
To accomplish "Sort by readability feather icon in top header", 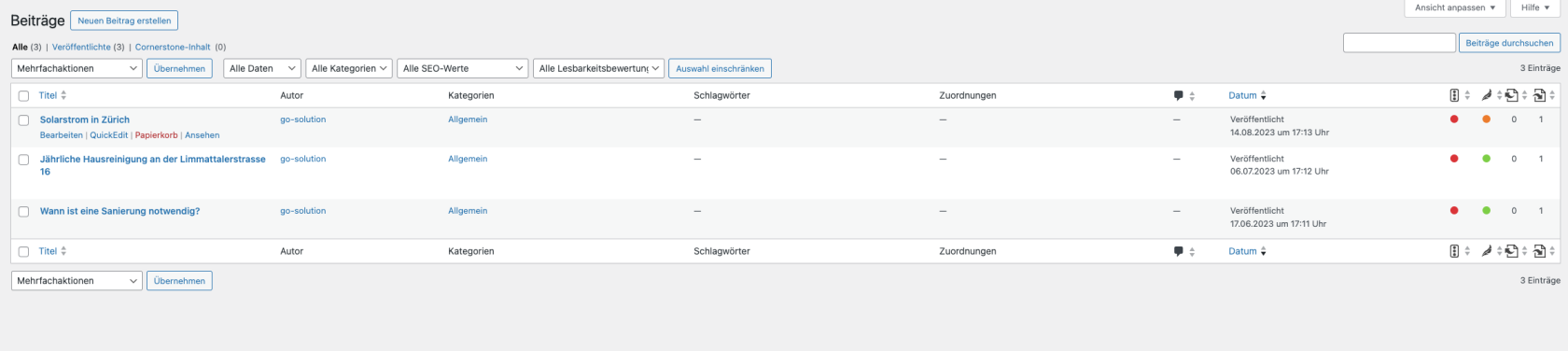I will pyautogui.click(x=1487, y=95).
